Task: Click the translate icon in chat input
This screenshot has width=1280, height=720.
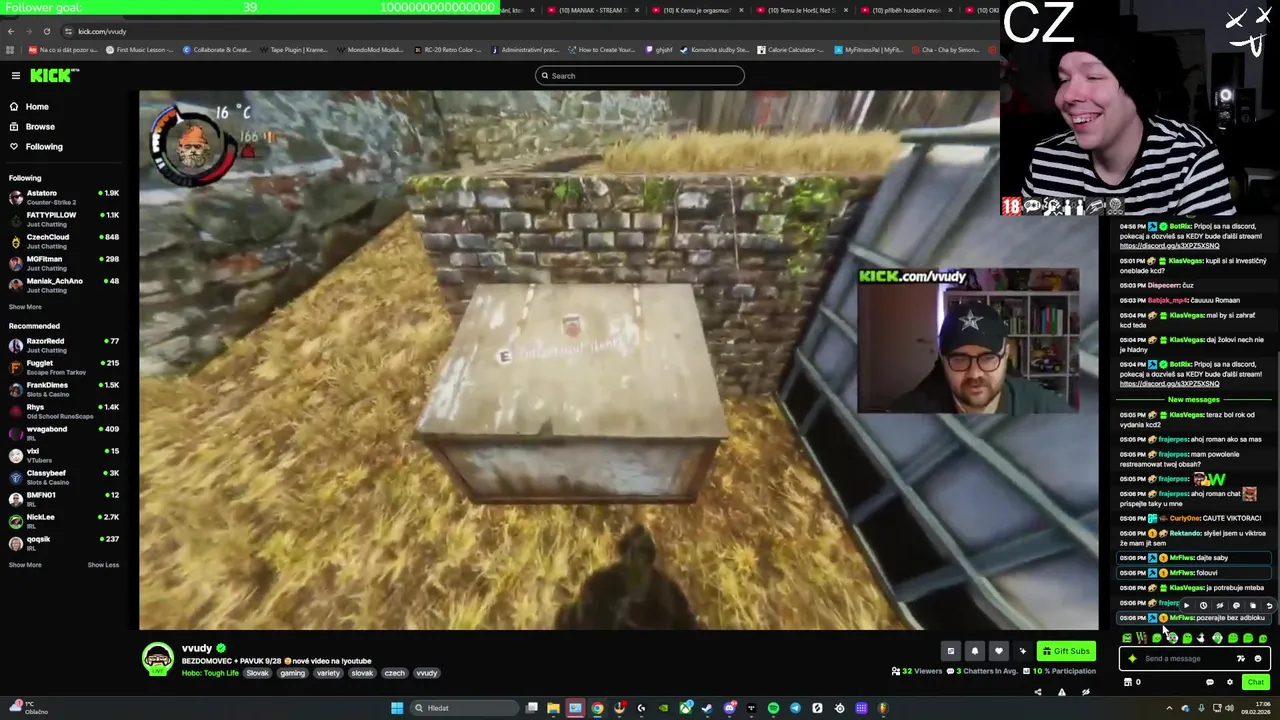Action: click(1241, 659)
